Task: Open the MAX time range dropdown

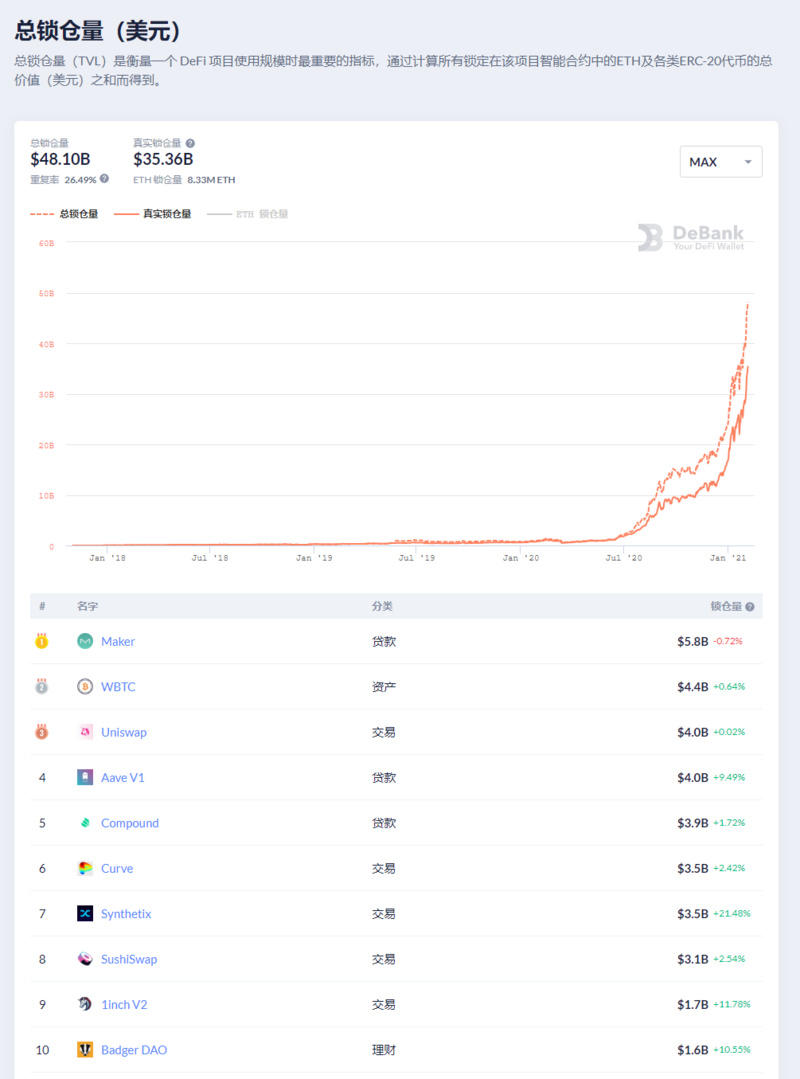Action: click(x=720, y=162)
